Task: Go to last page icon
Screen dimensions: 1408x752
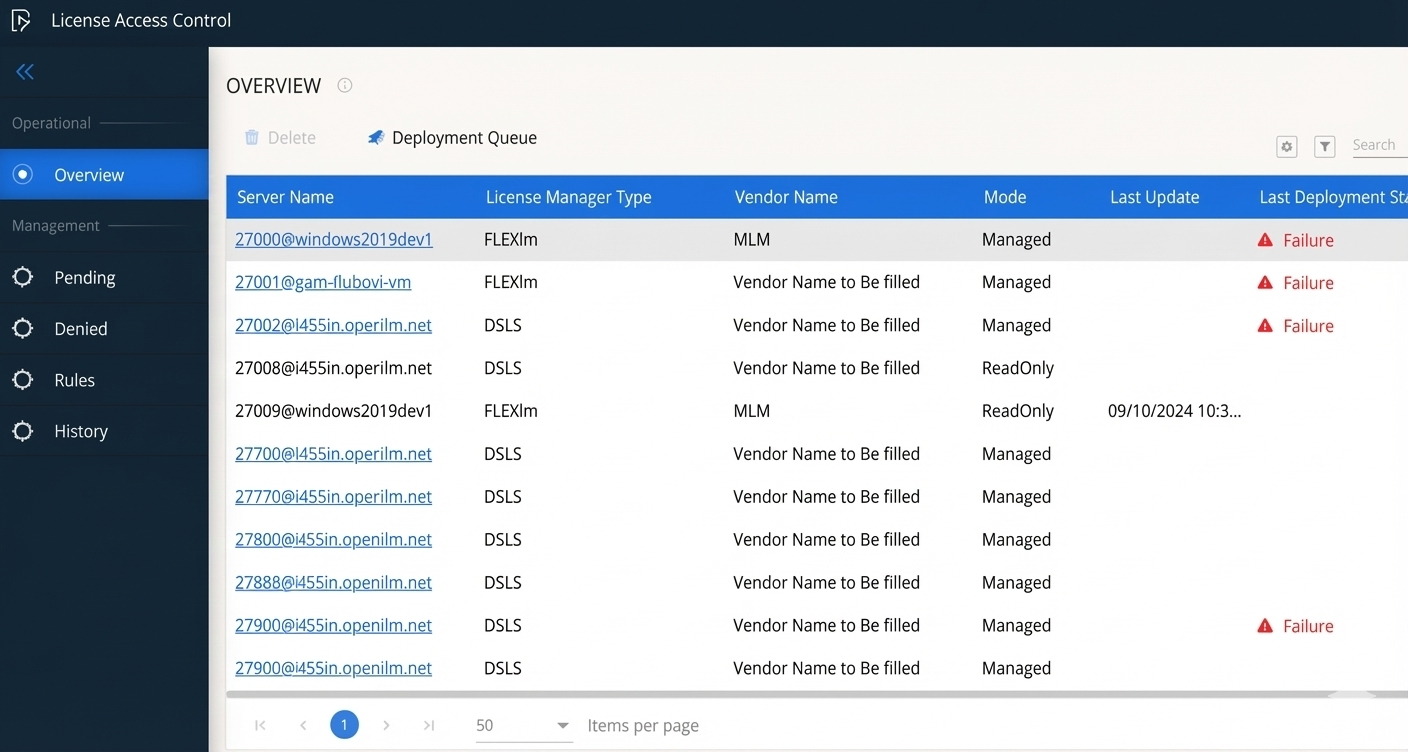Action: tap(429, 725)
